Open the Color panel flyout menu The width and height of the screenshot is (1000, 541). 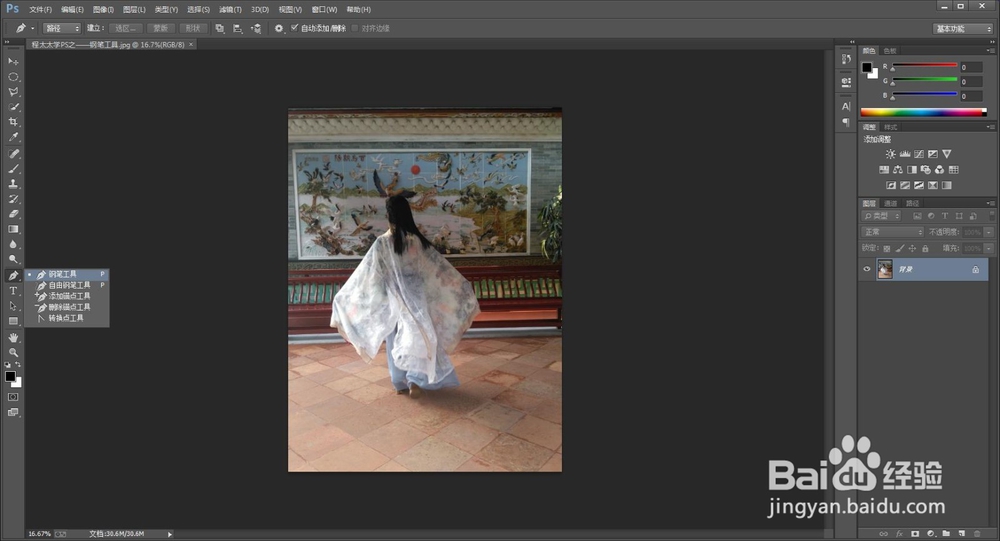(x=990, y=50)
